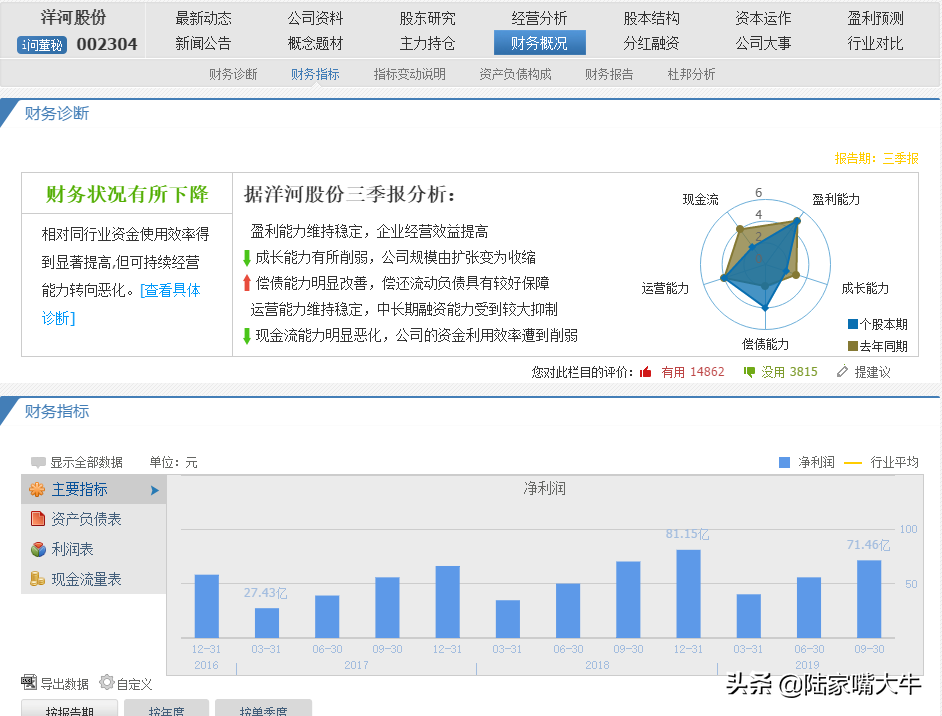Click the 2018 12-31 bar labeled 81.15亿

point(688,593)
